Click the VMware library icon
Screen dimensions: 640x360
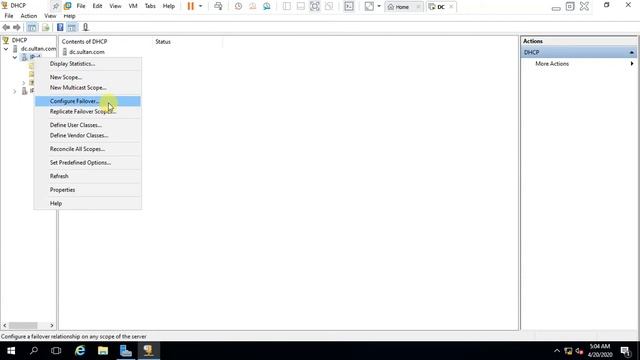click(68, 6)
